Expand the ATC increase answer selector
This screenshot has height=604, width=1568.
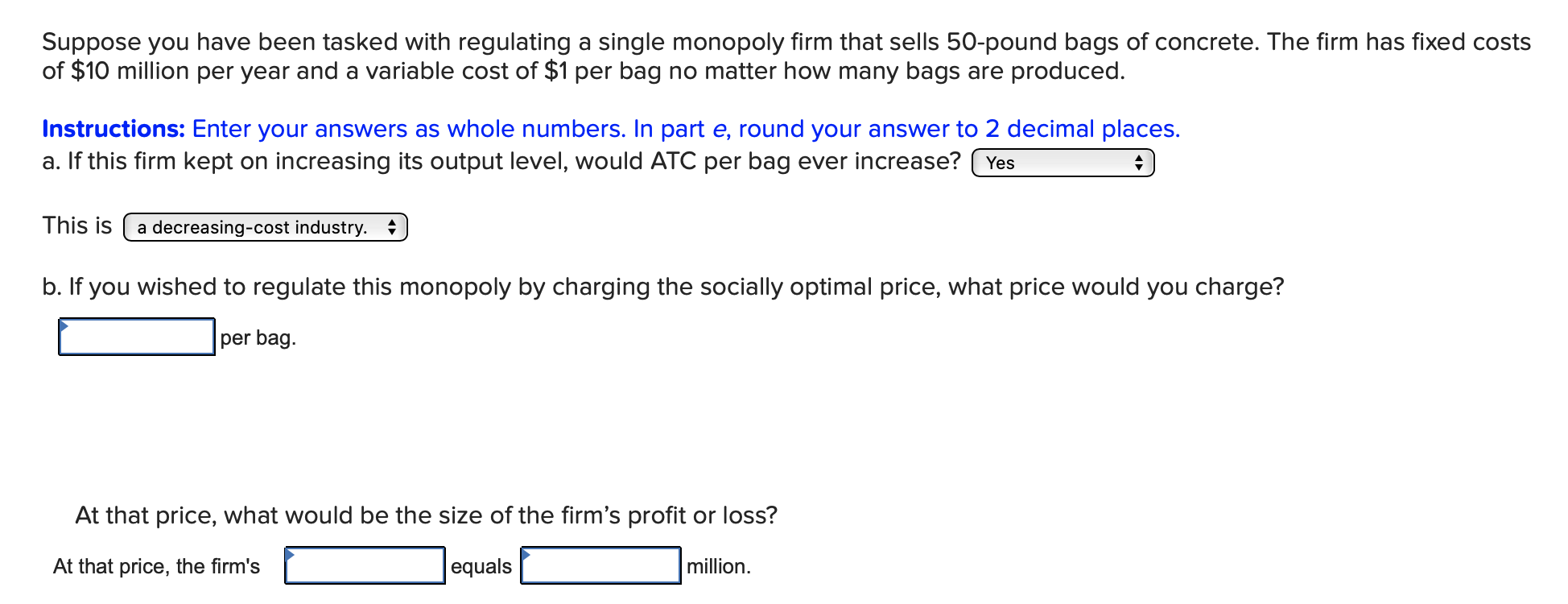pyautogui.click(x=1061, y=163)
